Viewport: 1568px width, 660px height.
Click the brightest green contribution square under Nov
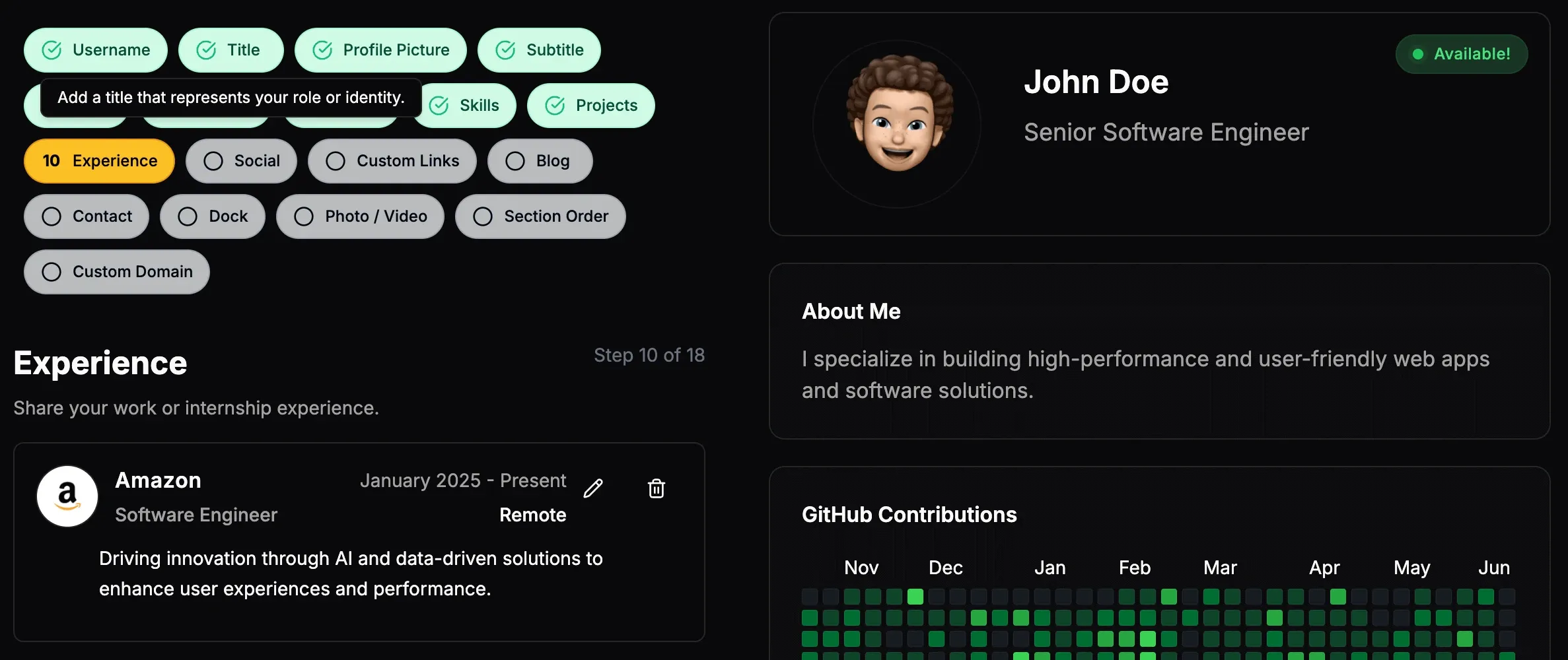tap(915, 597)
